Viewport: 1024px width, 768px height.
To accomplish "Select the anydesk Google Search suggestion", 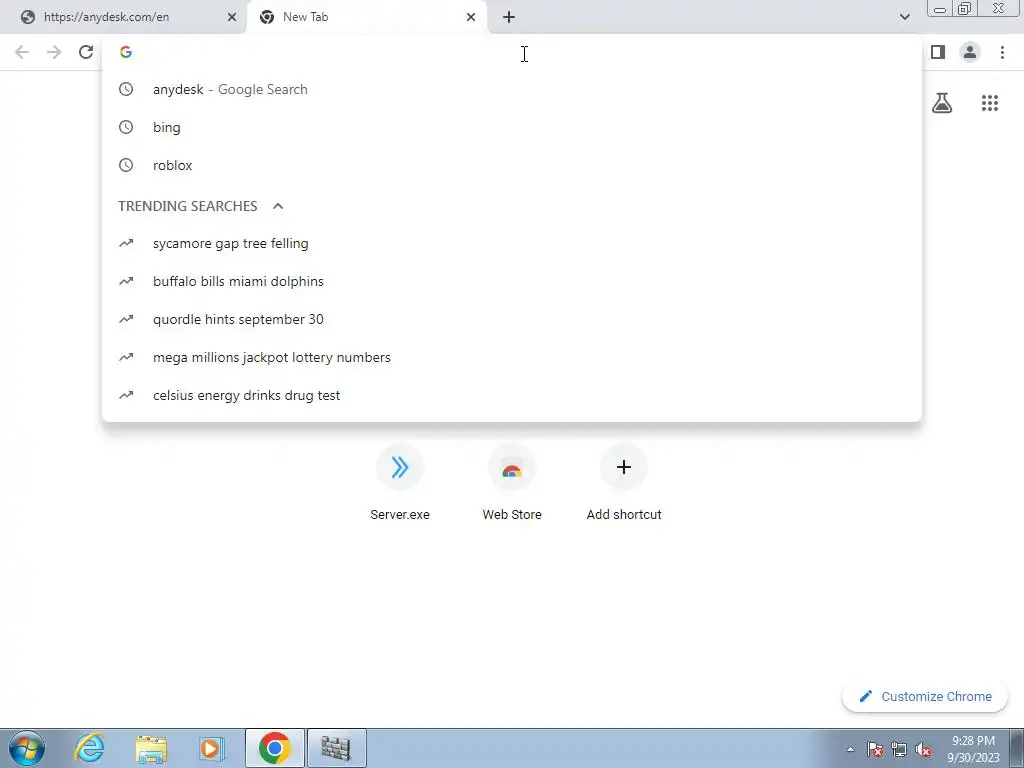I will (512, 89).
